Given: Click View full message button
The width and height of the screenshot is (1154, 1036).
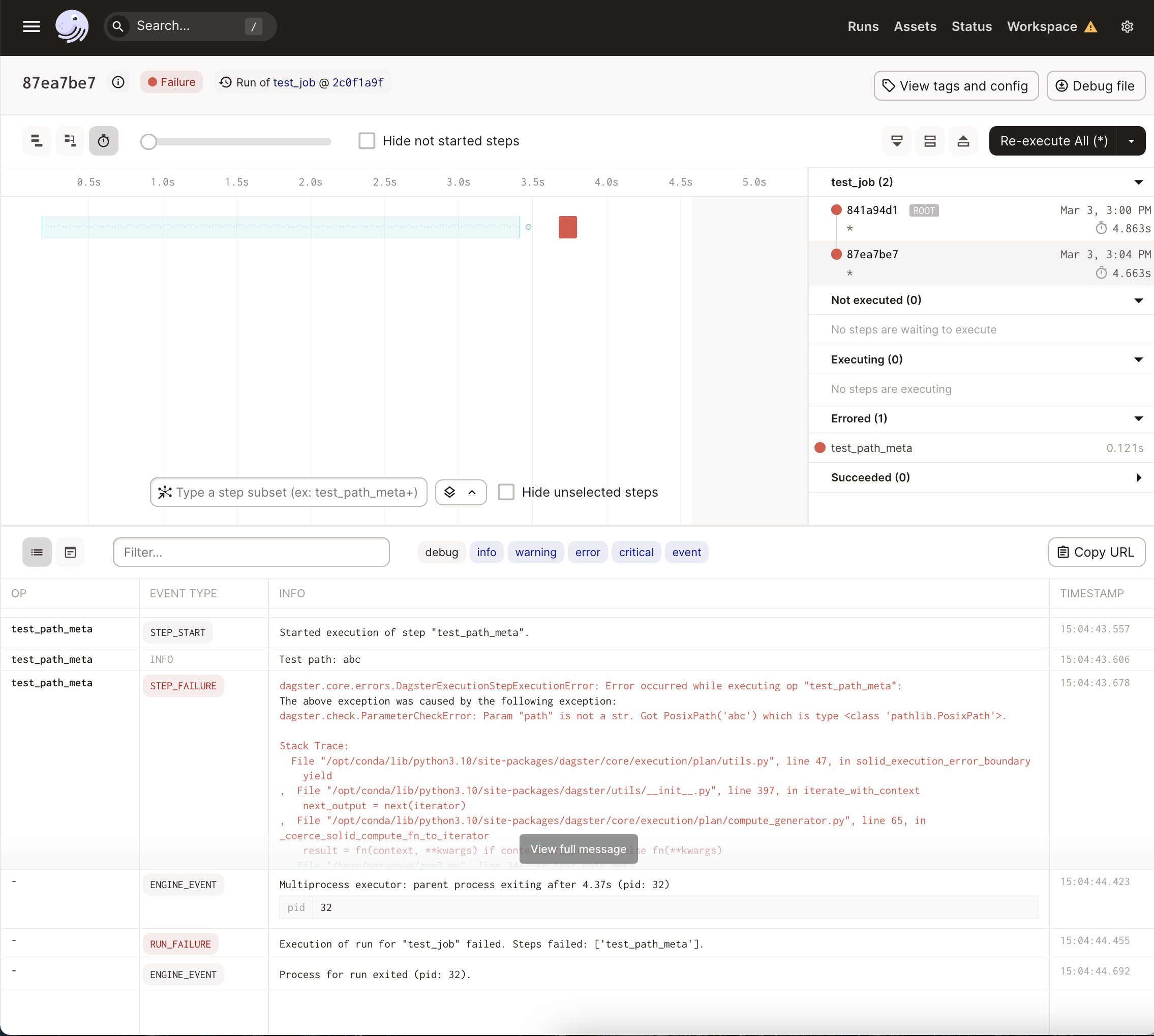Looking at the screenshot, I should (x=579, y=849).
